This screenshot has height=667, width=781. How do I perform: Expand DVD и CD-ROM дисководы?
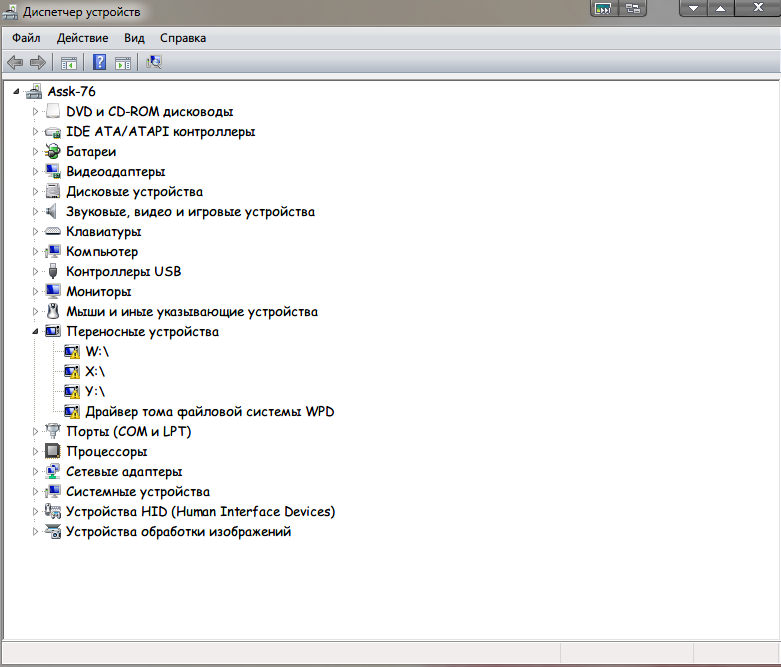pyautogui.click(x=35, y=112)
